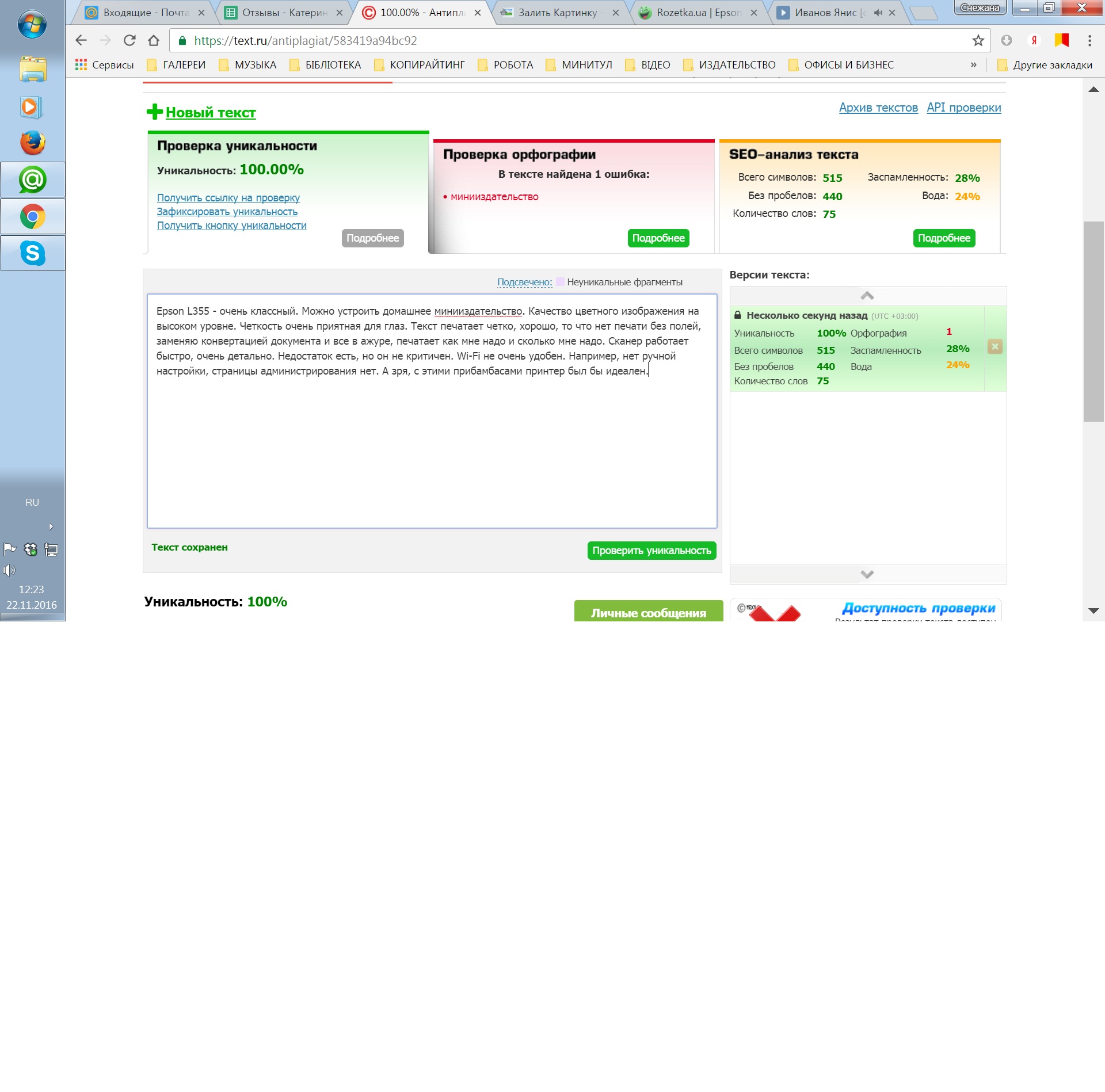Click Получить кнопку уникальности link
This screenshot has height=1092, width=1105.
coord(232,226)
